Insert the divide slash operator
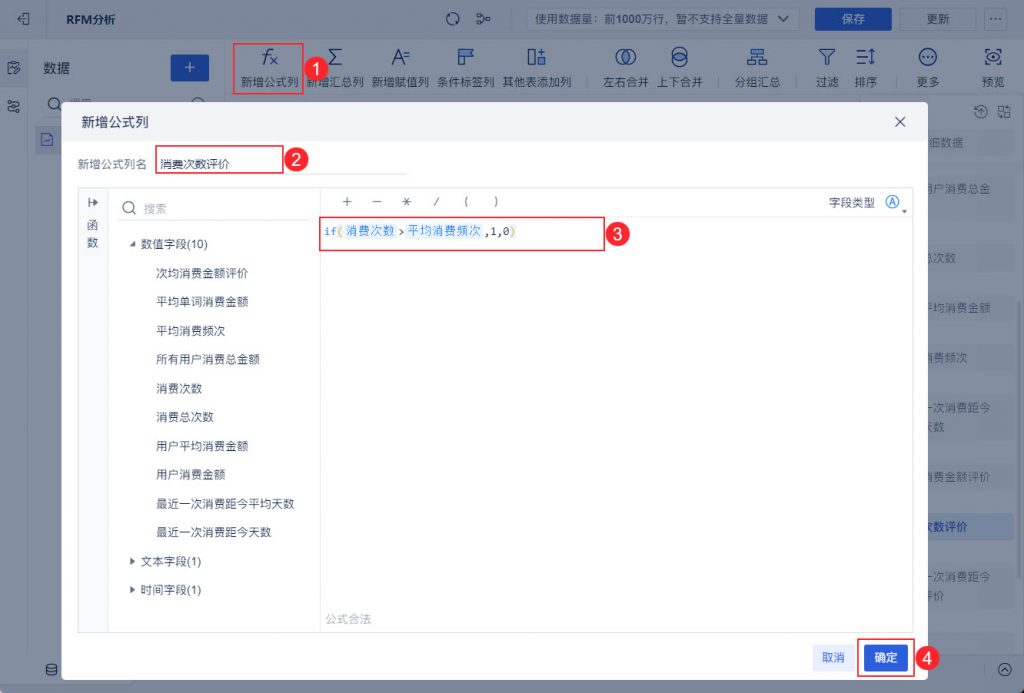Viewport: 1024px width, 693px height. (436, 202)
